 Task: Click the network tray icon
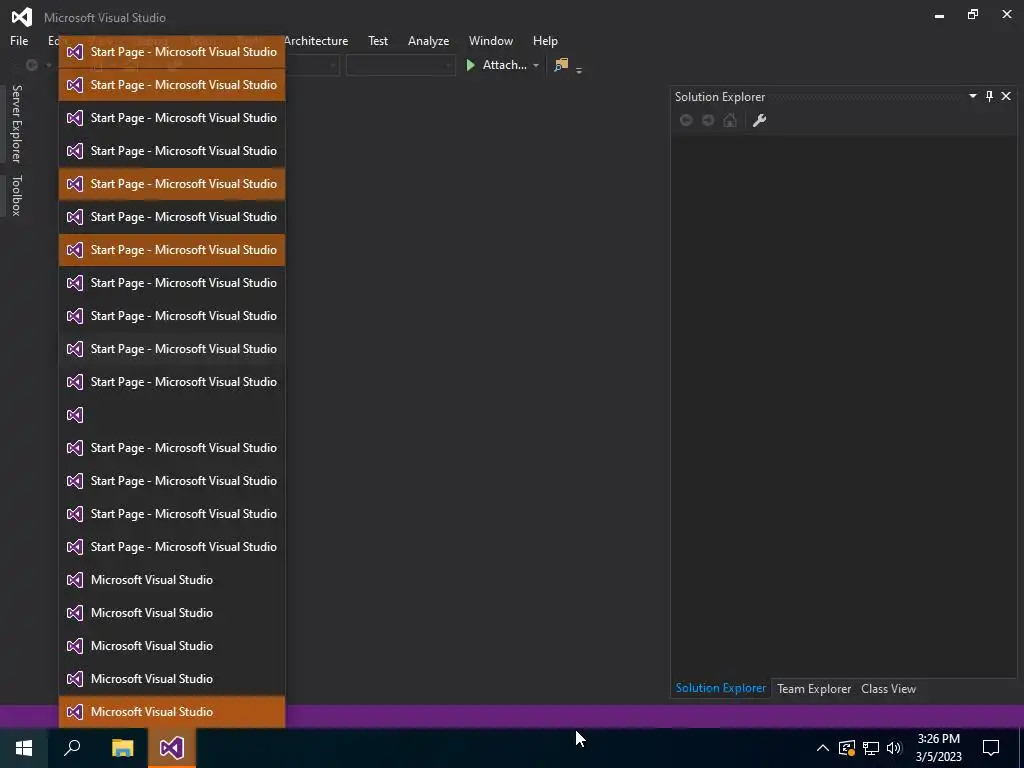(x=871, y=748)
